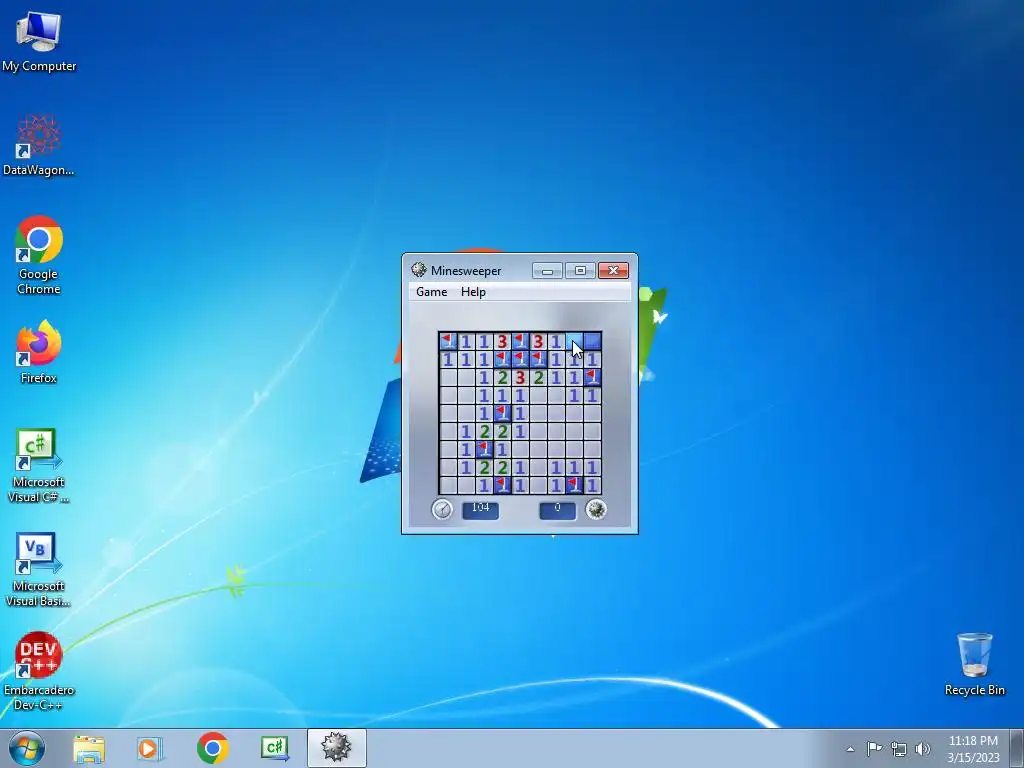Click the mine icon beside the mine counter
Image resolution: width=1024 pixels, height=768 pixels.
596,509
